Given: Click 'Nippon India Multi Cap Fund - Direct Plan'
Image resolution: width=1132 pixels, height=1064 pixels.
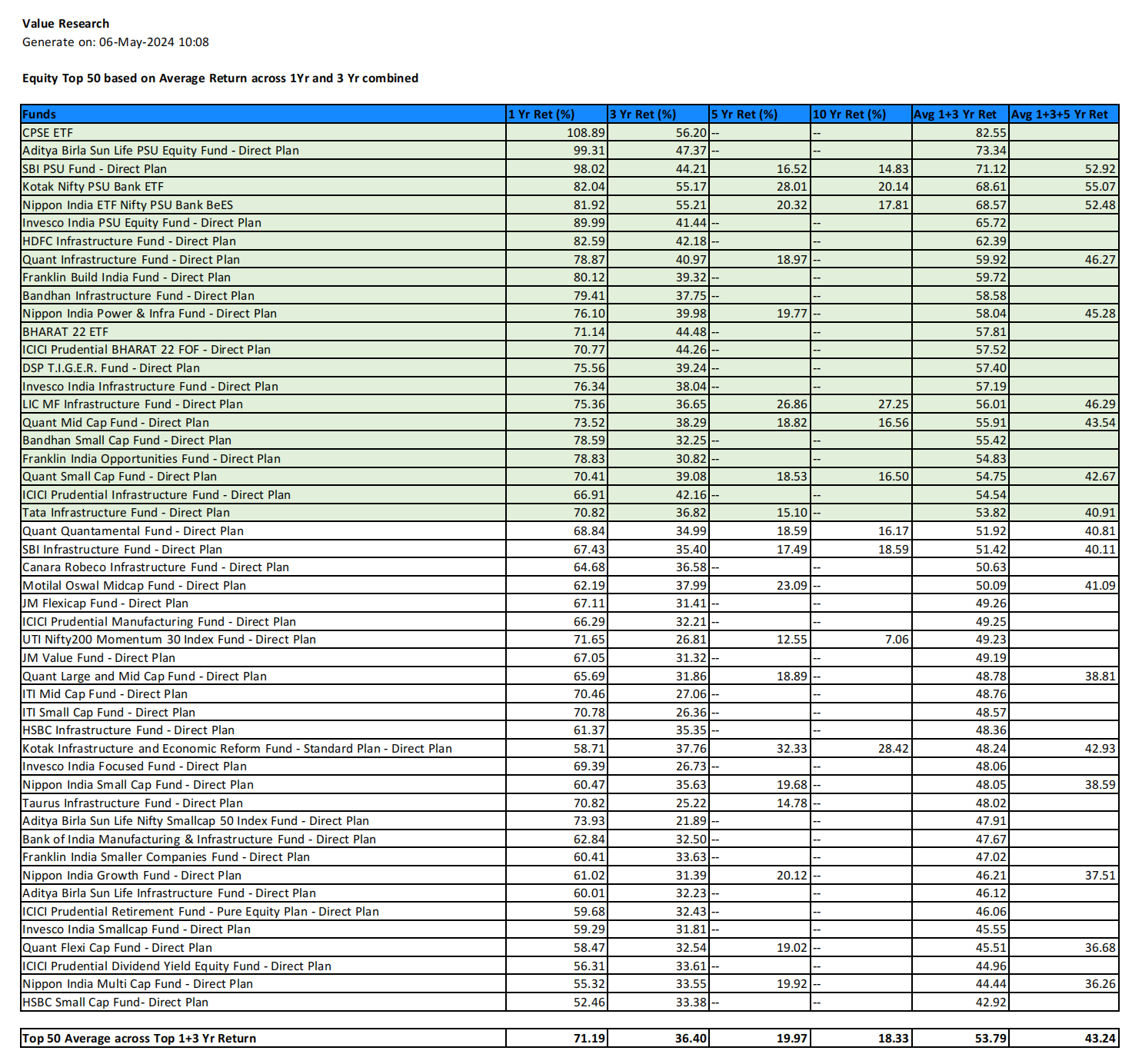Looking at the screenshot, I should [138, 984].
